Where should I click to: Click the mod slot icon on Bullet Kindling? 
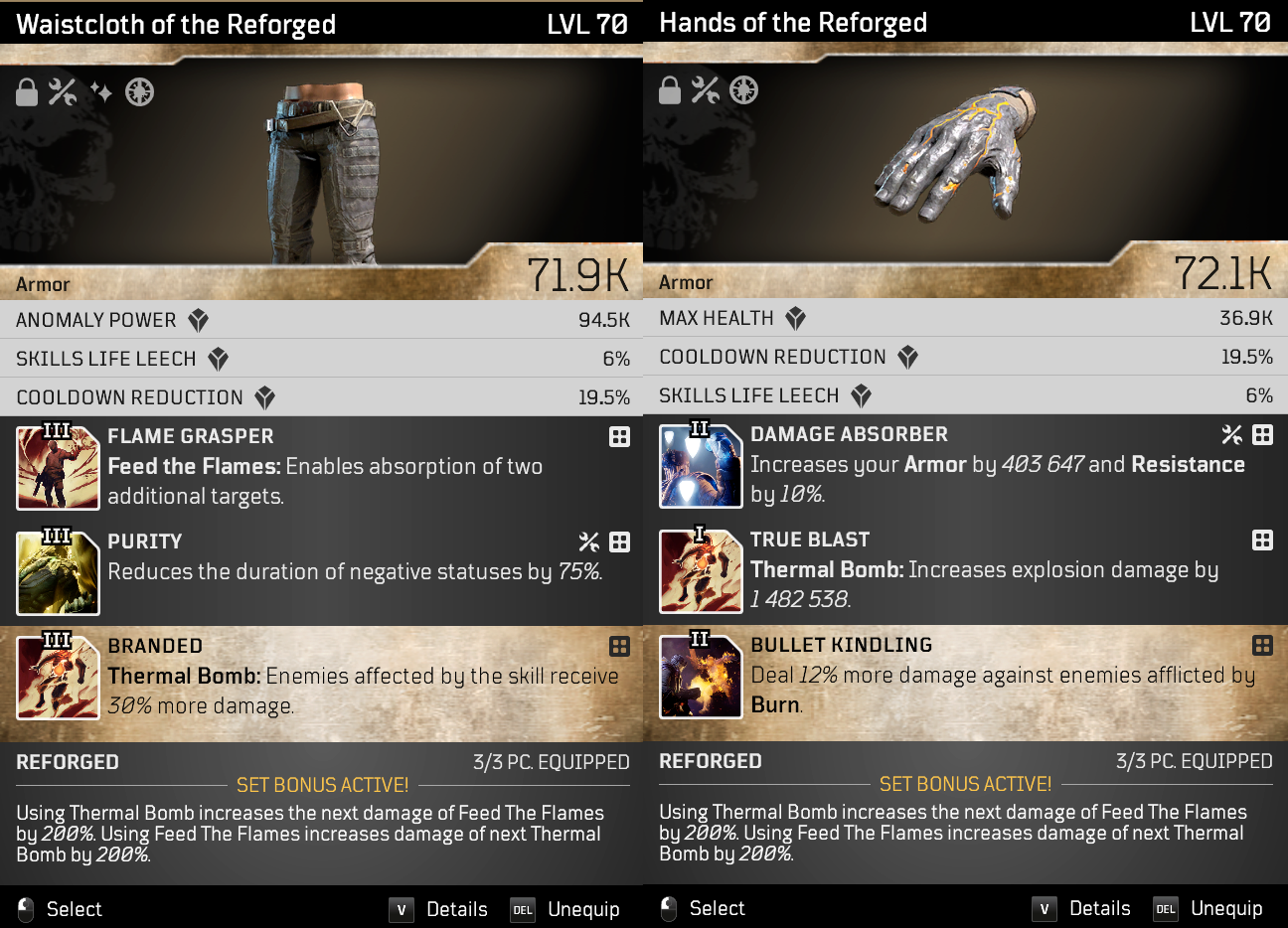coord(1262,646)
